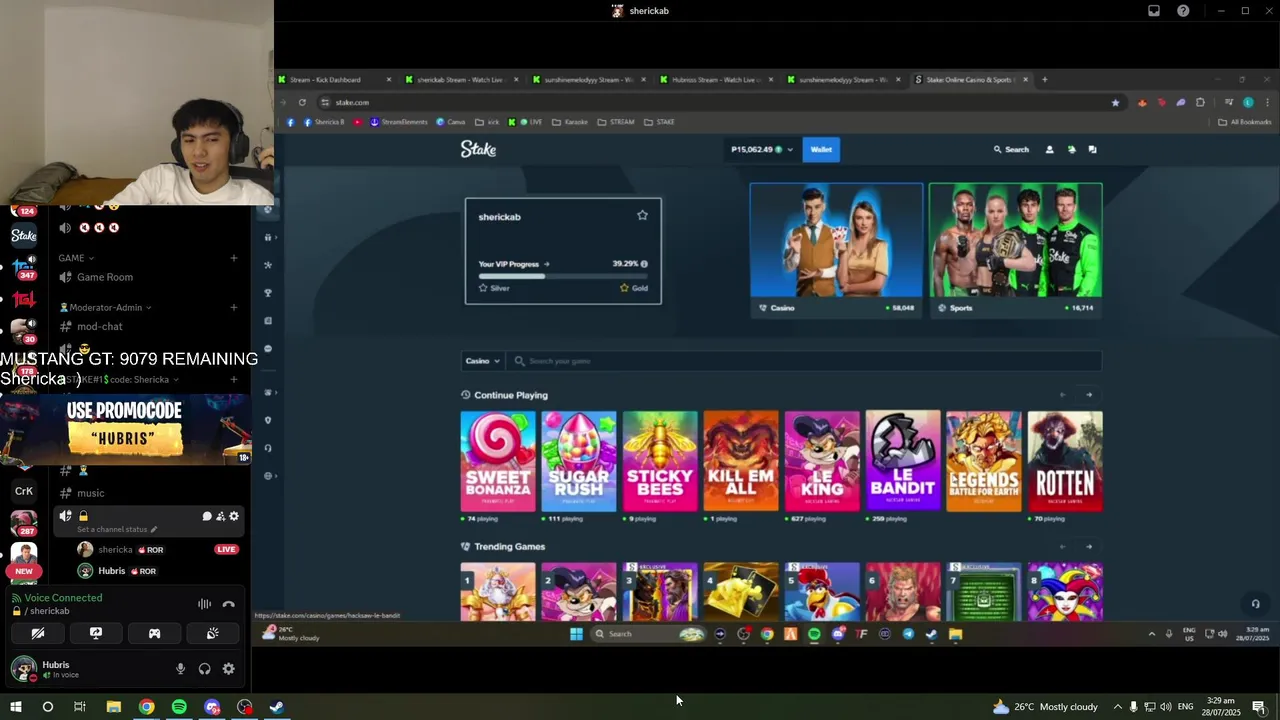Bookmark this page with the star icon
The width and height of the screenshot is (1280, 720).
coord(1115,102)
